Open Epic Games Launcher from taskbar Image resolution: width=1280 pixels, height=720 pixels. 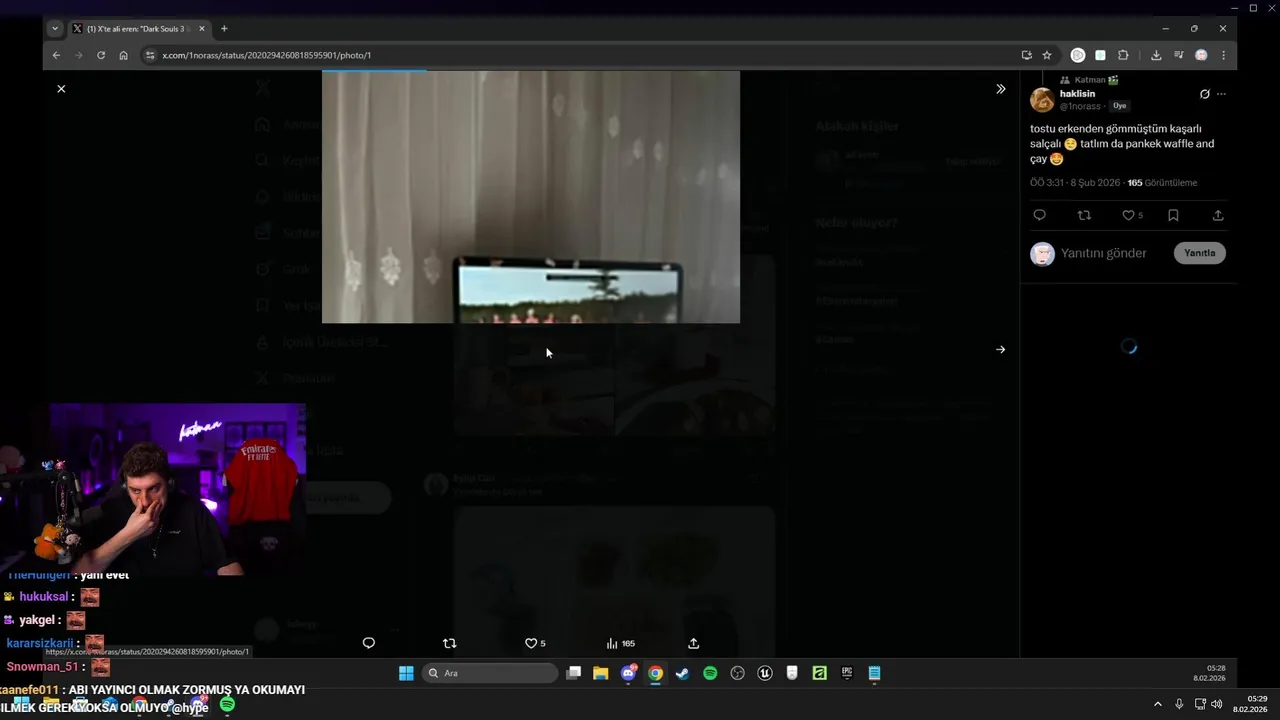pyautogui.click(x=846, y=673)
